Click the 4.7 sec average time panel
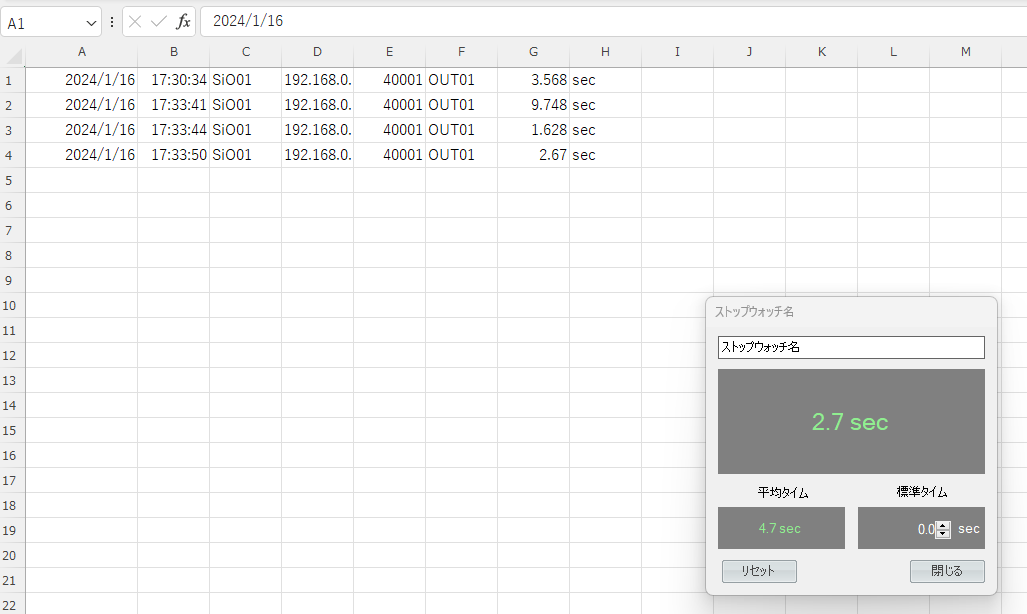Viewport: 1027px width, 614px height. click(x=780, y=528)
